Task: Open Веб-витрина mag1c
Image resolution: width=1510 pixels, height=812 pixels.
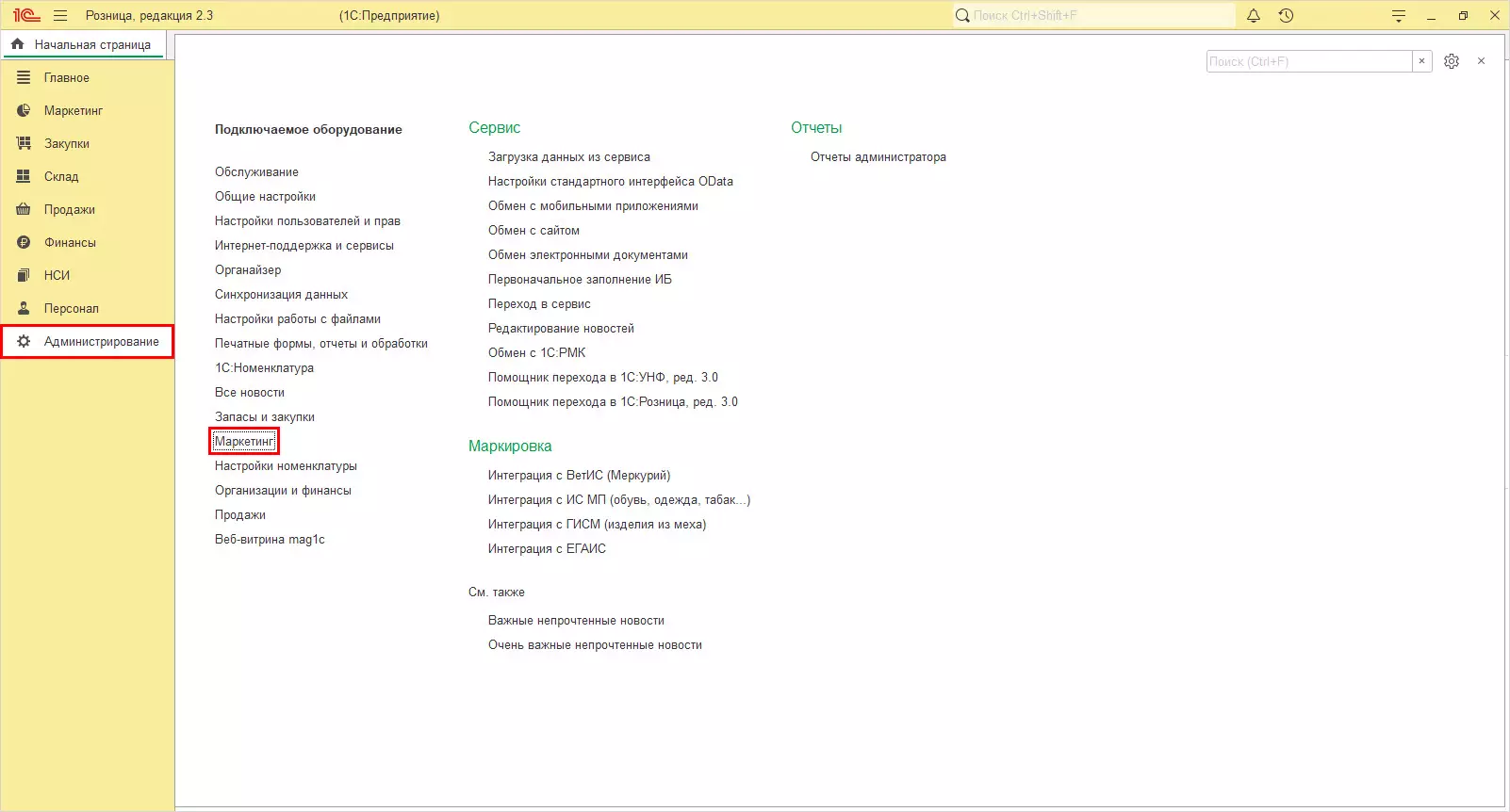Action: [x=270, y=540]
